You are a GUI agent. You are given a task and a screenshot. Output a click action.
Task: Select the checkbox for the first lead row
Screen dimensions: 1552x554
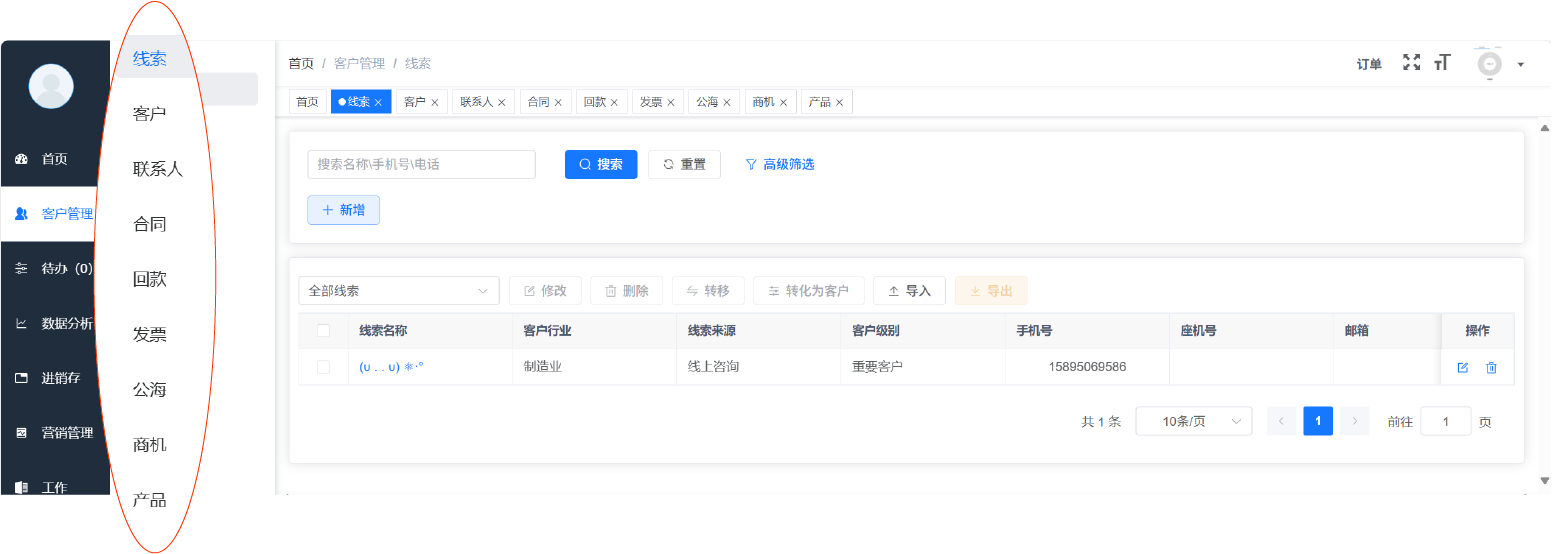click(x=323, y=367)
